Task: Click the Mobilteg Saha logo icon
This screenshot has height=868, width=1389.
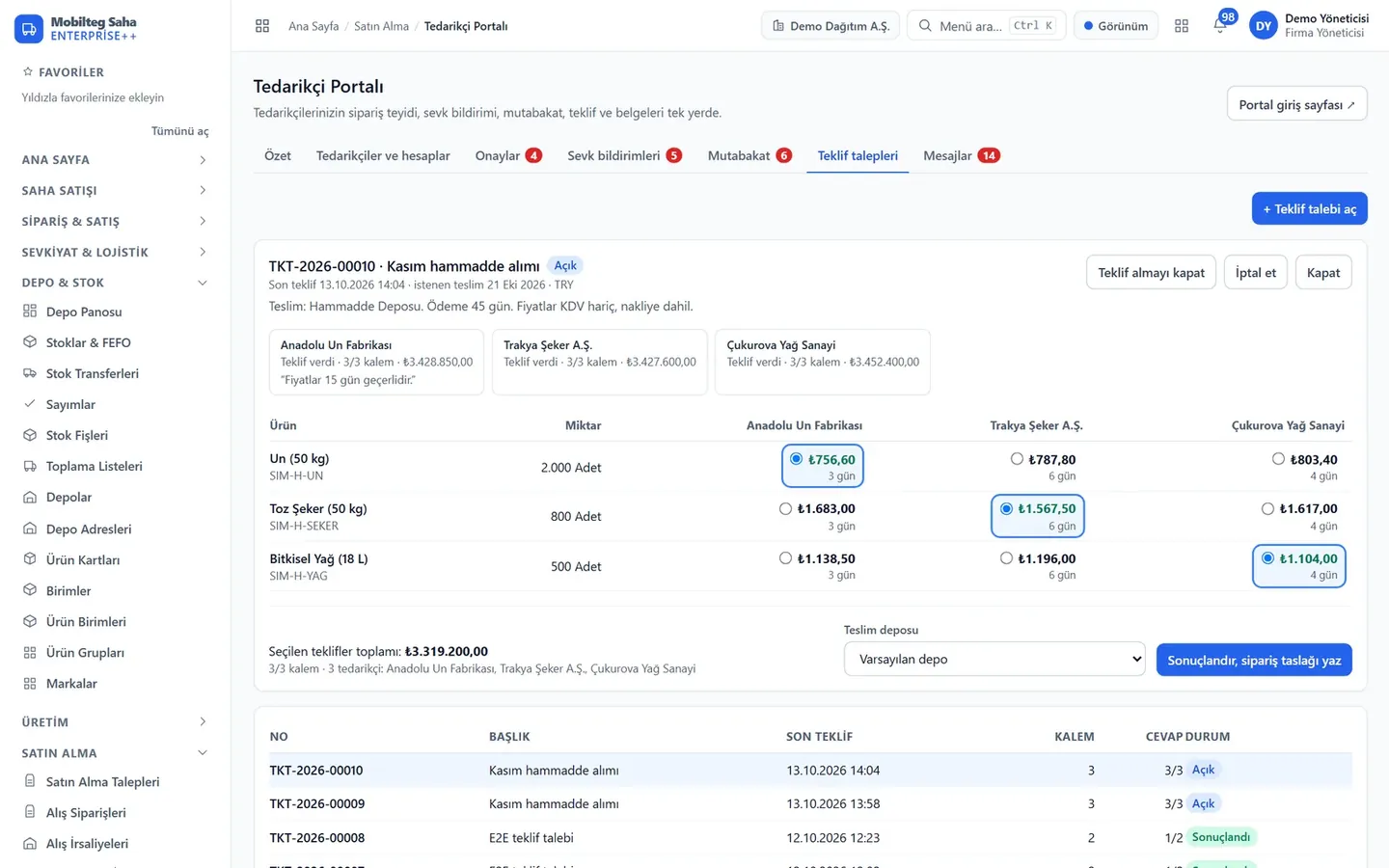Action: pos(29,29)
